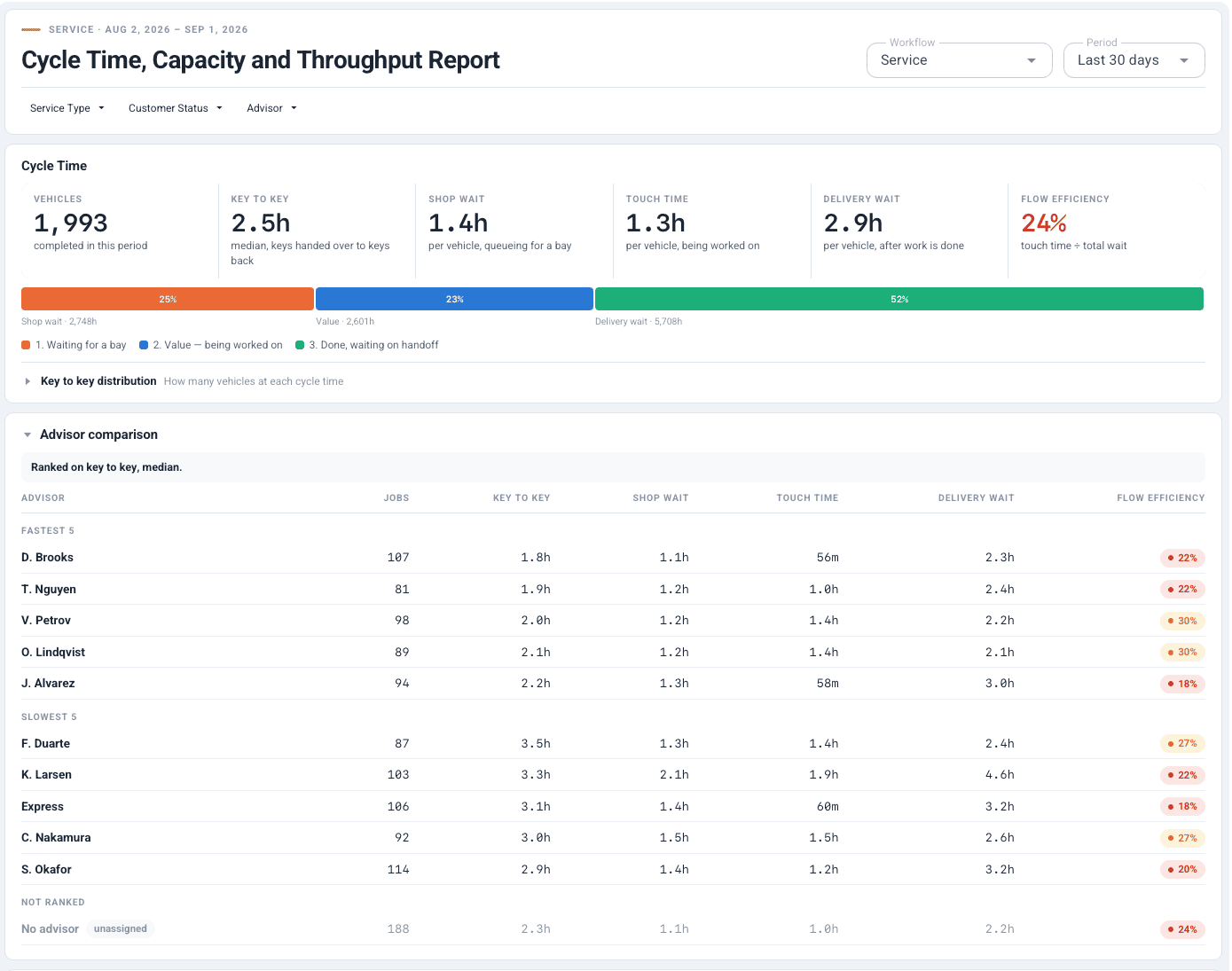Select advisor S. Okafor
This screenshot has width=1232, height=971.
(46, 870)
